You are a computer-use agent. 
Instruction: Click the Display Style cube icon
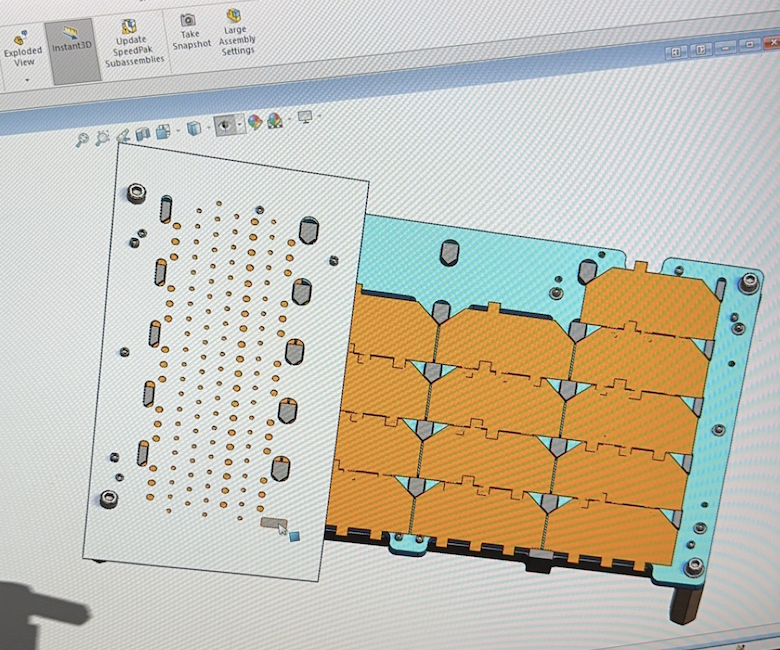[x=194, y=128]
